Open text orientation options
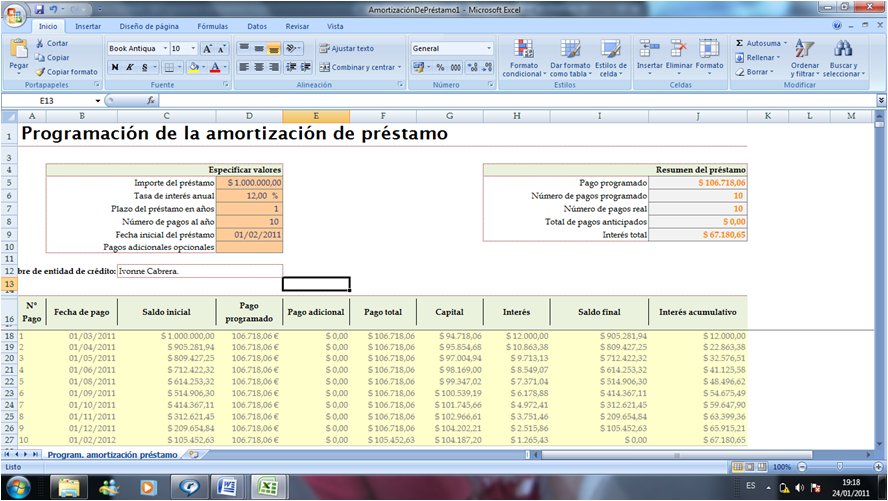Image resolution: width=888 pixels, height=501 pixels. click(293, 49)
